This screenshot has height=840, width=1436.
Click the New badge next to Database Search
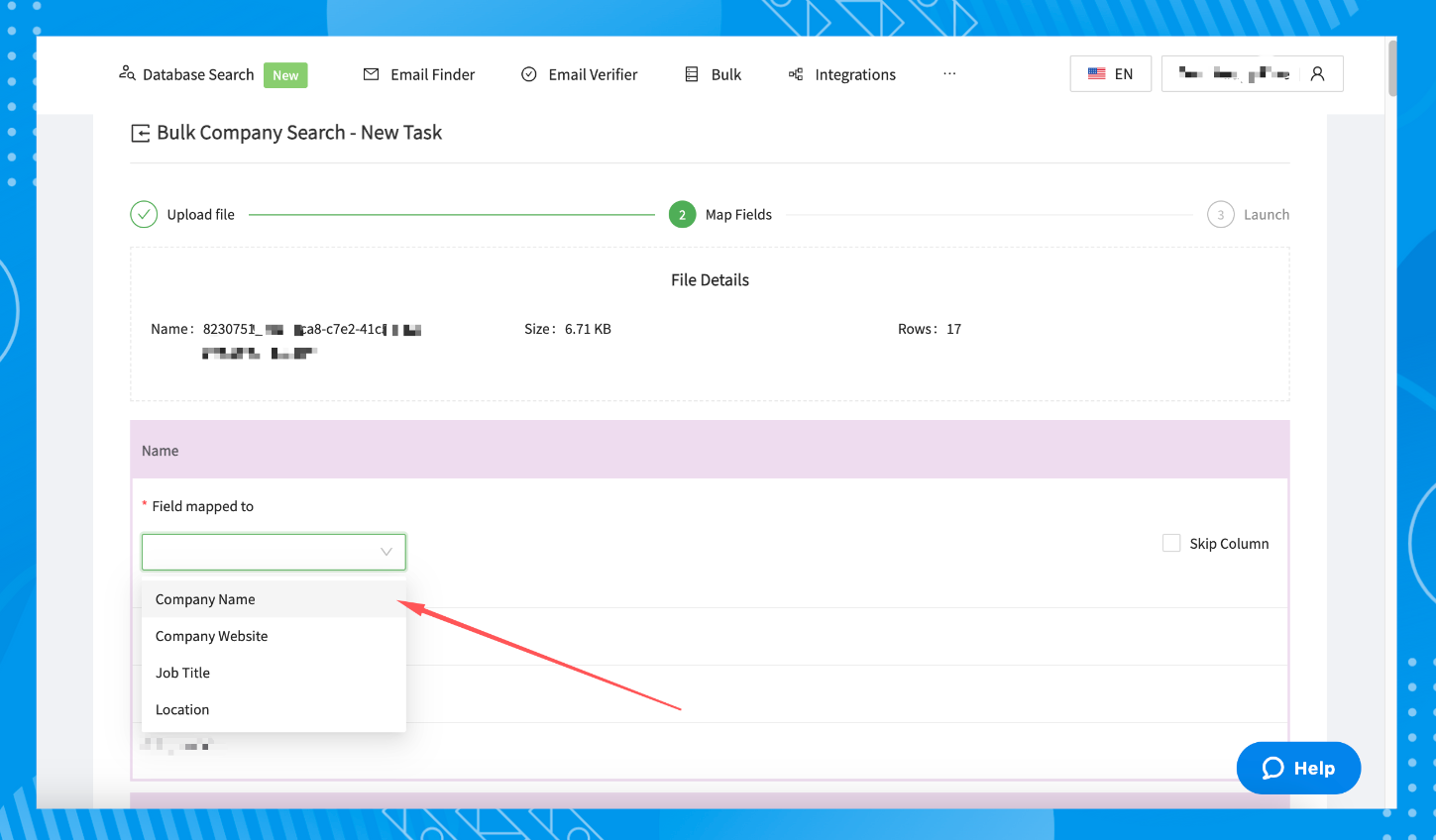(x=285, y=75)
